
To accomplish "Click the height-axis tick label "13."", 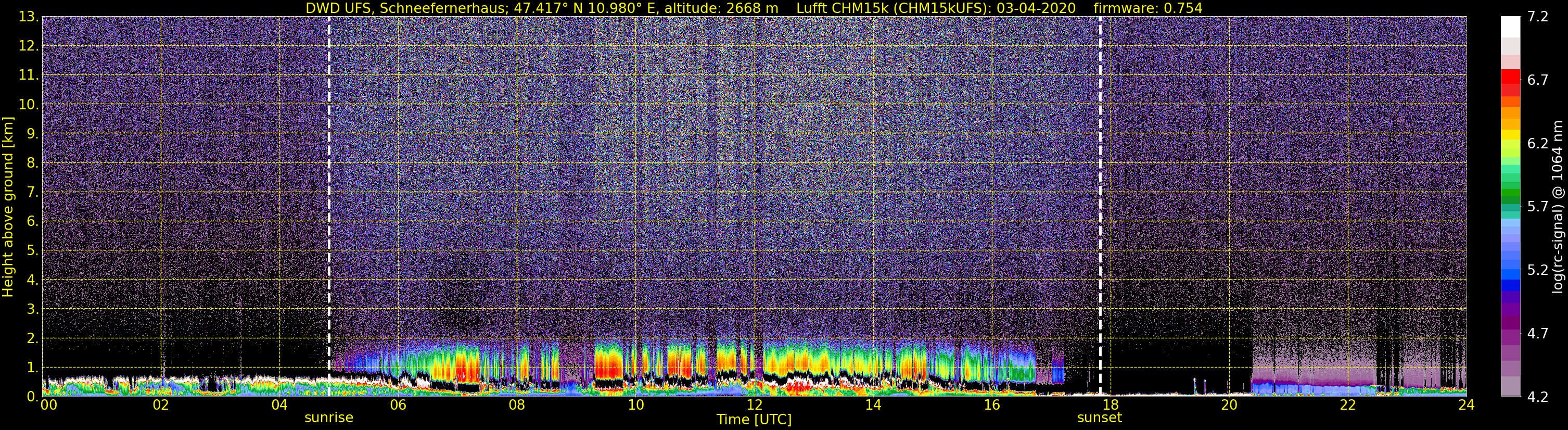I will 29,17.
